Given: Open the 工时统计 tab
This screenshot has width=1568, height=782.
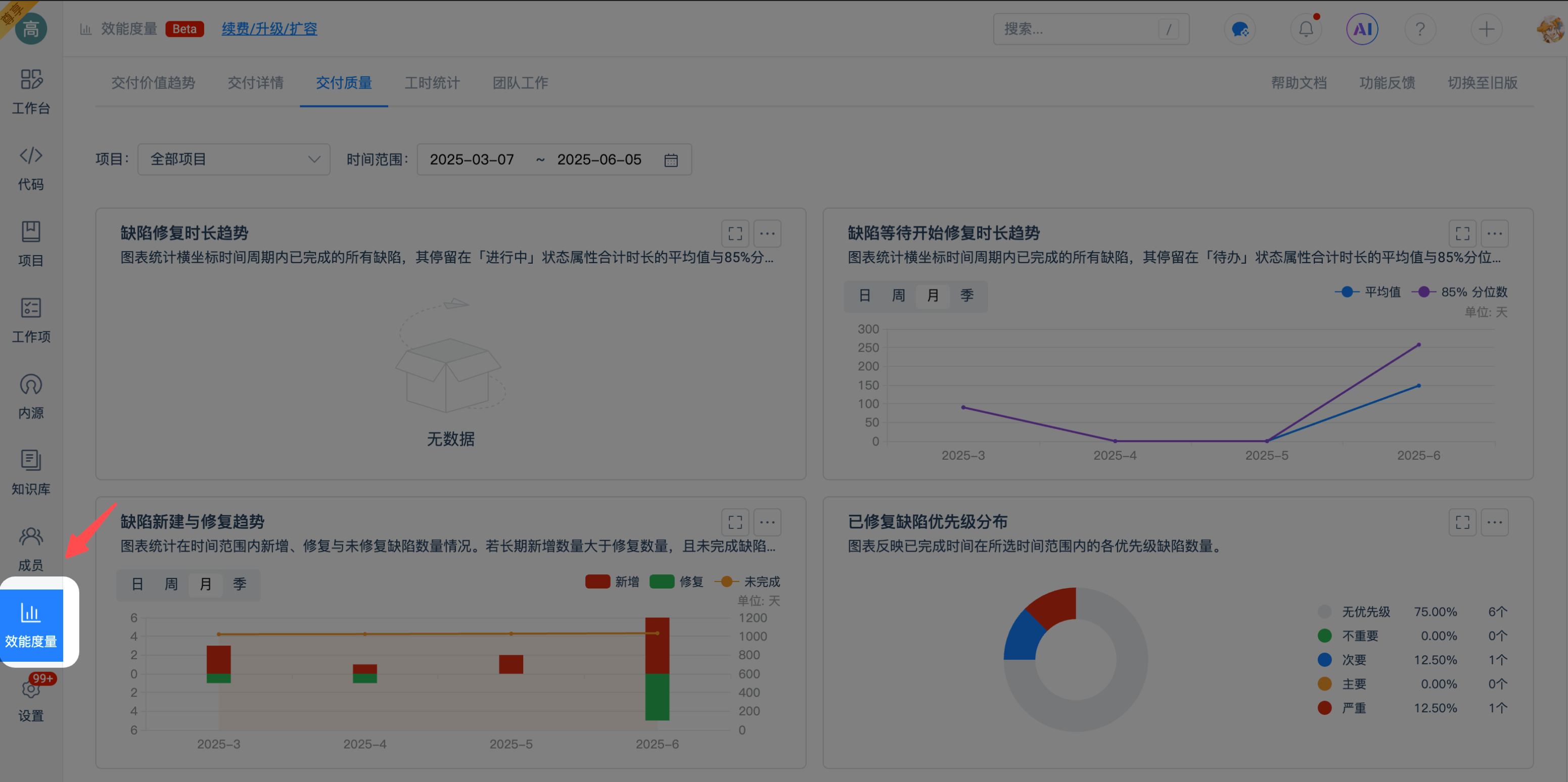Looking at the screenshot, I should [x=432, y=83].
